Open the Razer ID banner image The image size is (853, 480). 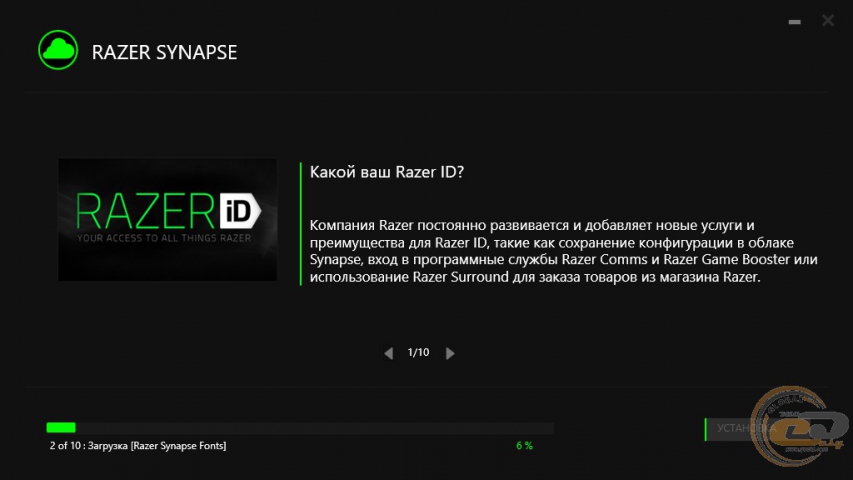point(168,220)
